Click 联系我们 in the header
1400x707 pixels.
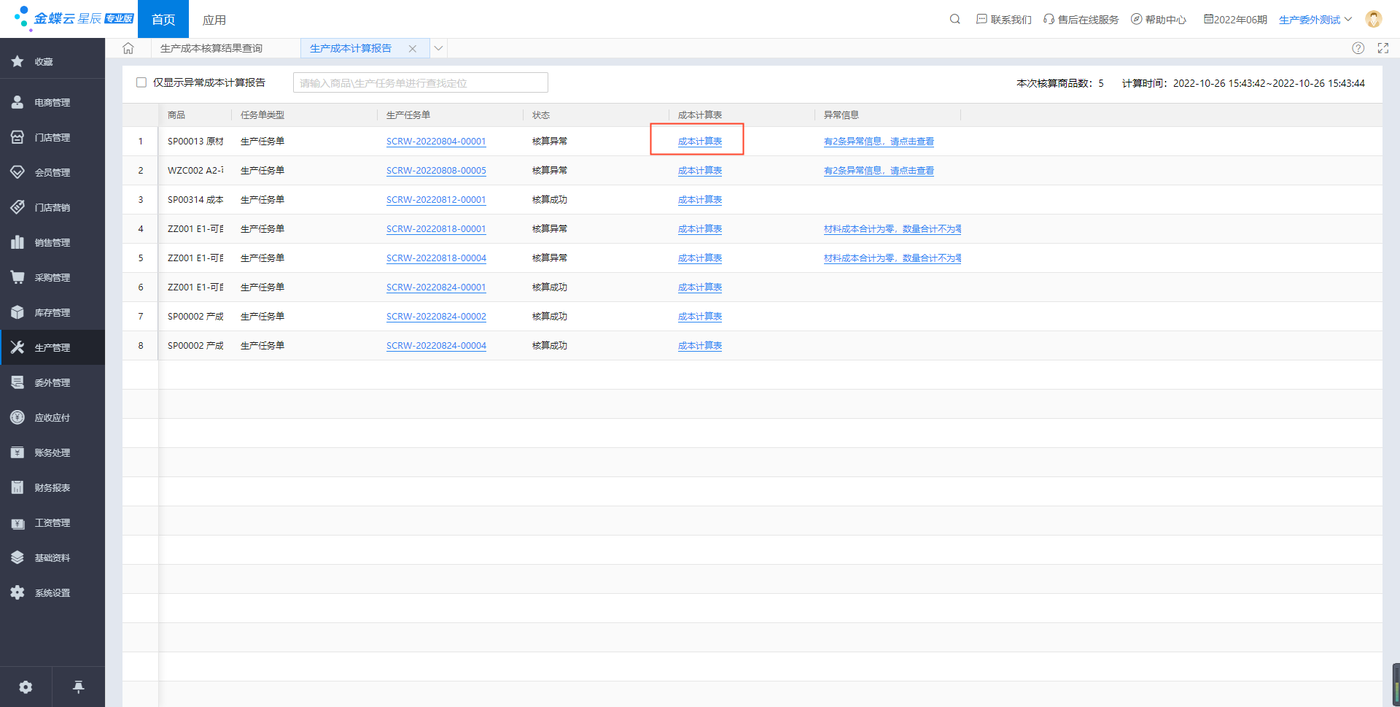1003,19
